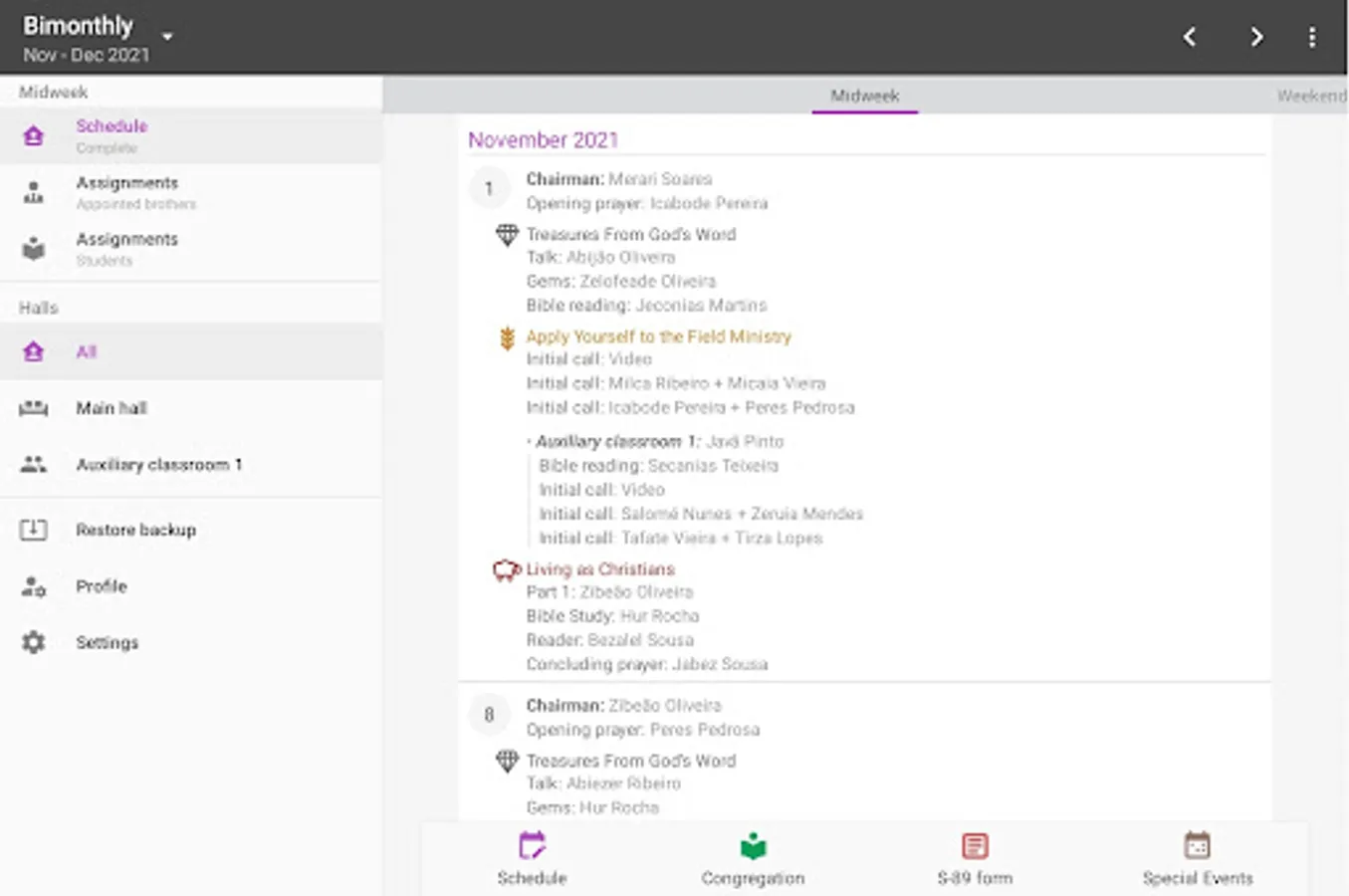Click Apply Yourself to the Field Ministry heading
The image size is (1349, 896).
point(658,336)
